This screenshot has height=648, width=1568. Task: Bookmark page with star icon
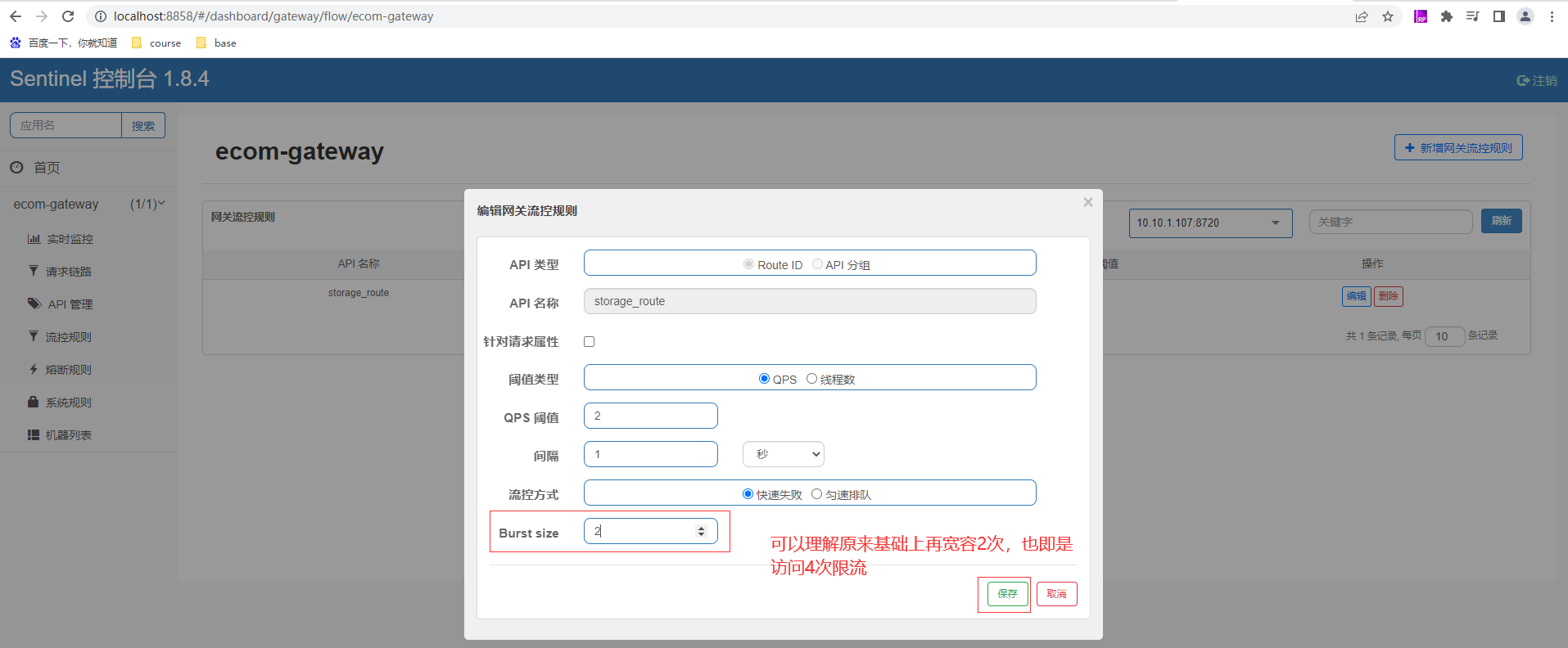(1388, 16)
